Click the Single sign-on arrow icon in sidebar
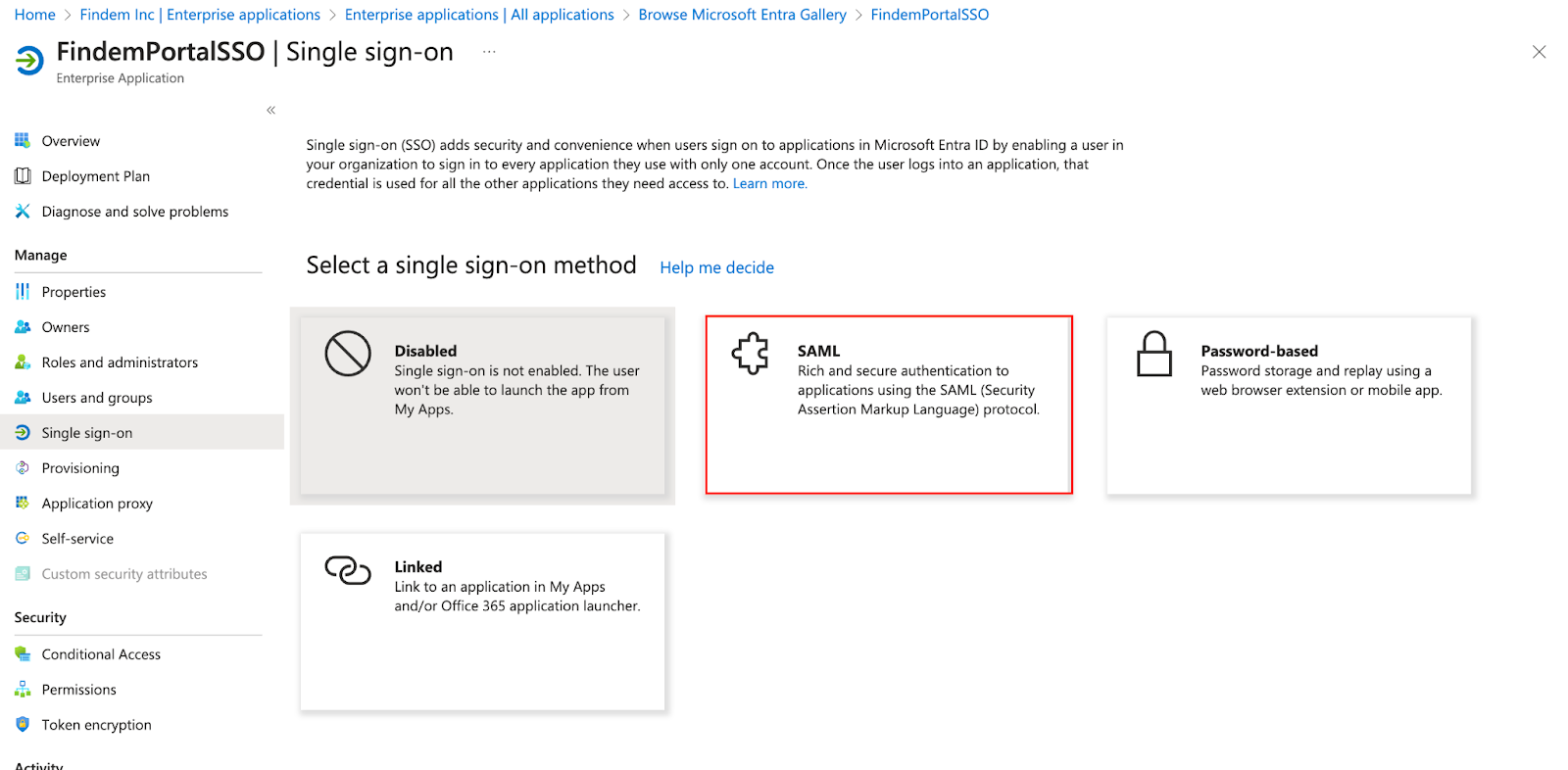Image resolution: width=1568 pixels, height=770 pixels. point(23,432)
